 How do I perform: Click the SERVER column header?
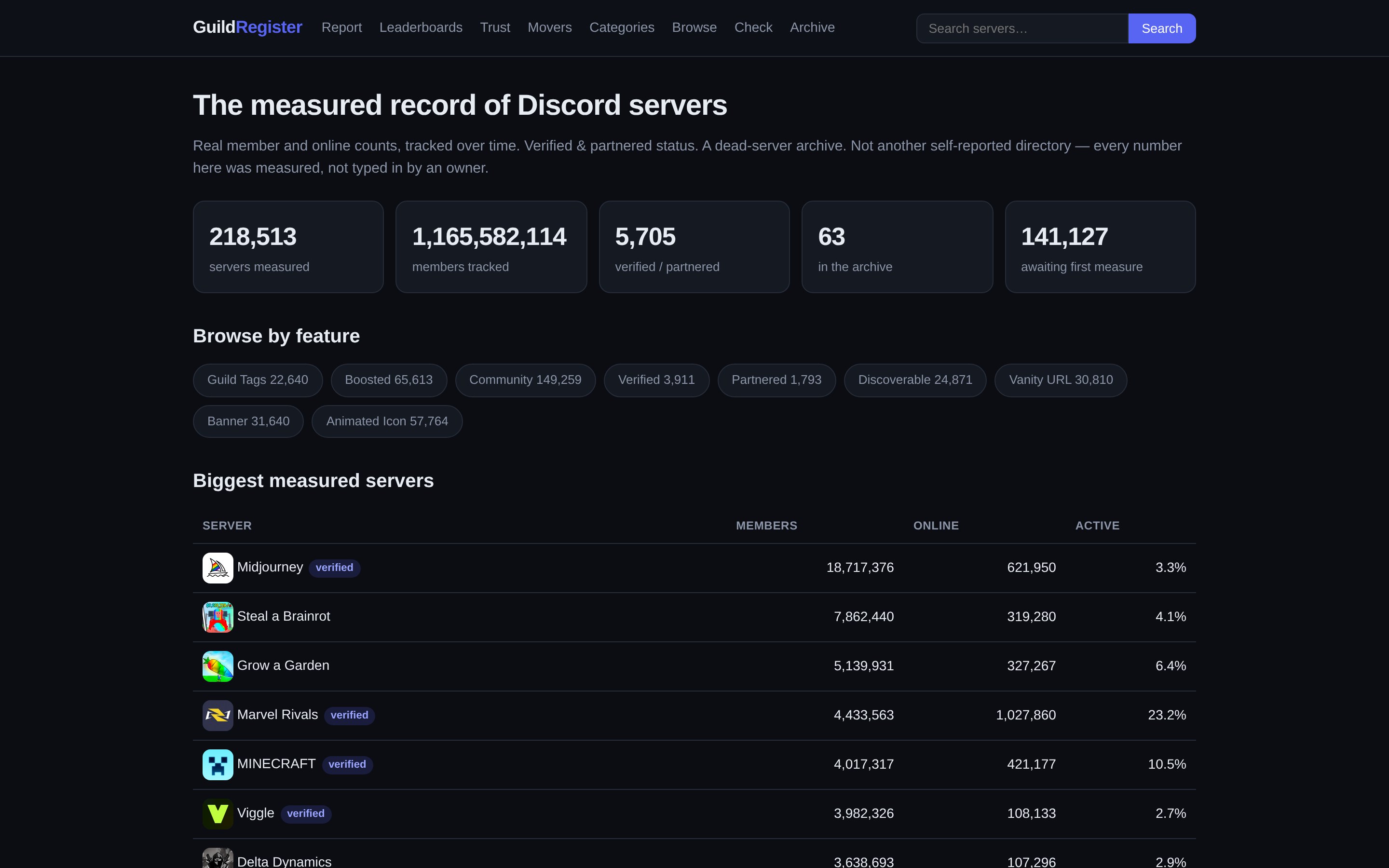[227, 526]
